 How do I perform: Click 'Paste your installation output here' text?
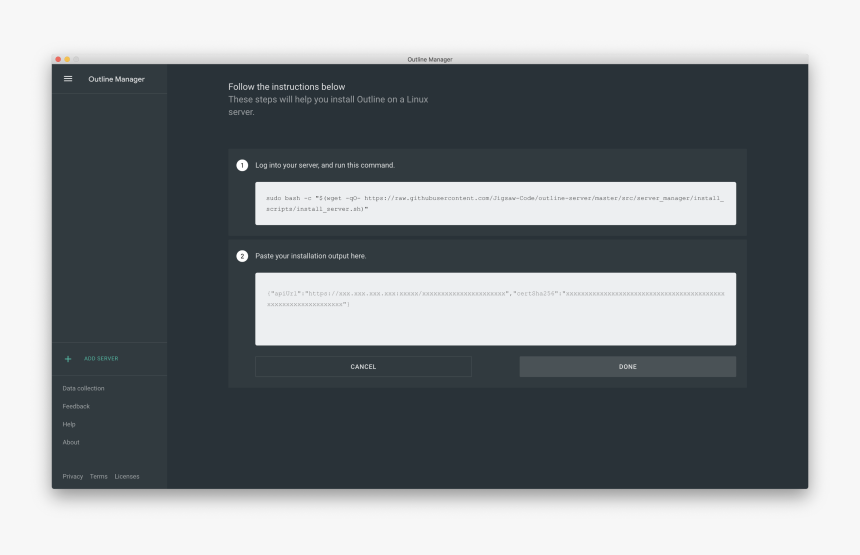[x=310, y=256]
